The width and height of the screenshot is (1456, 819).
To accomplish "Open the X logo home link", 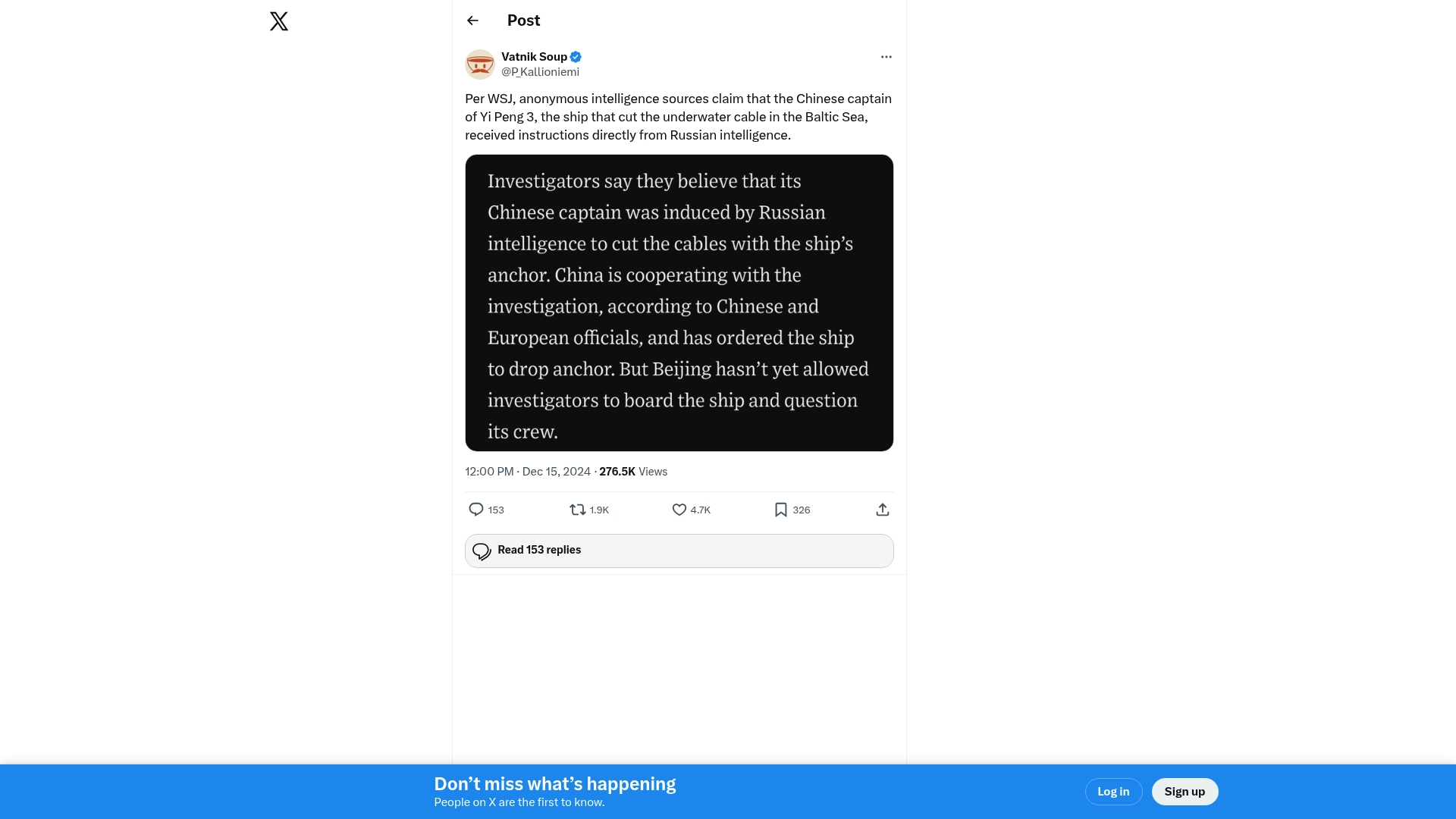I will click(x=279, y=21).
